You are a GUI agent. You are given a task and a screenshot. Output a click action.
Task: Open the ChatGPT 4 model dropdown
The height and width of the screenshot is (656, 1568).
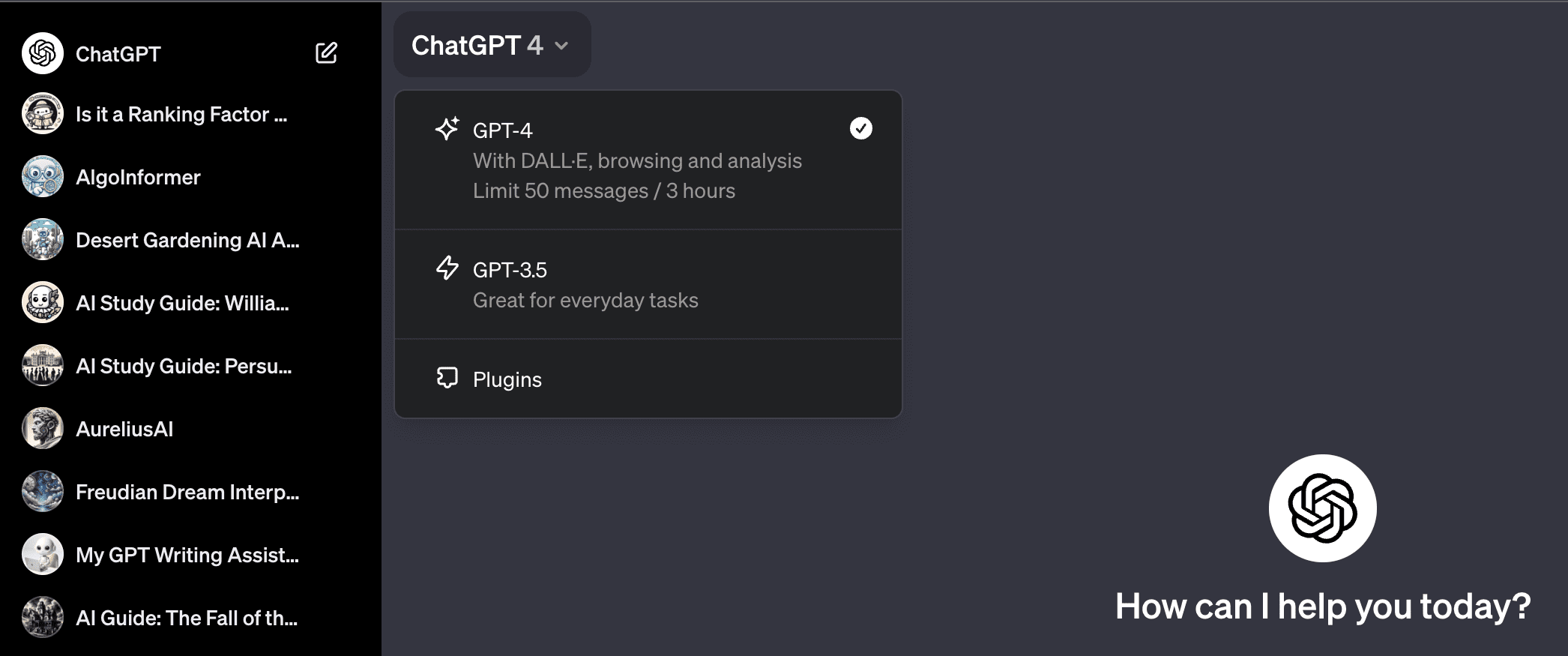[x=492, y=45]
